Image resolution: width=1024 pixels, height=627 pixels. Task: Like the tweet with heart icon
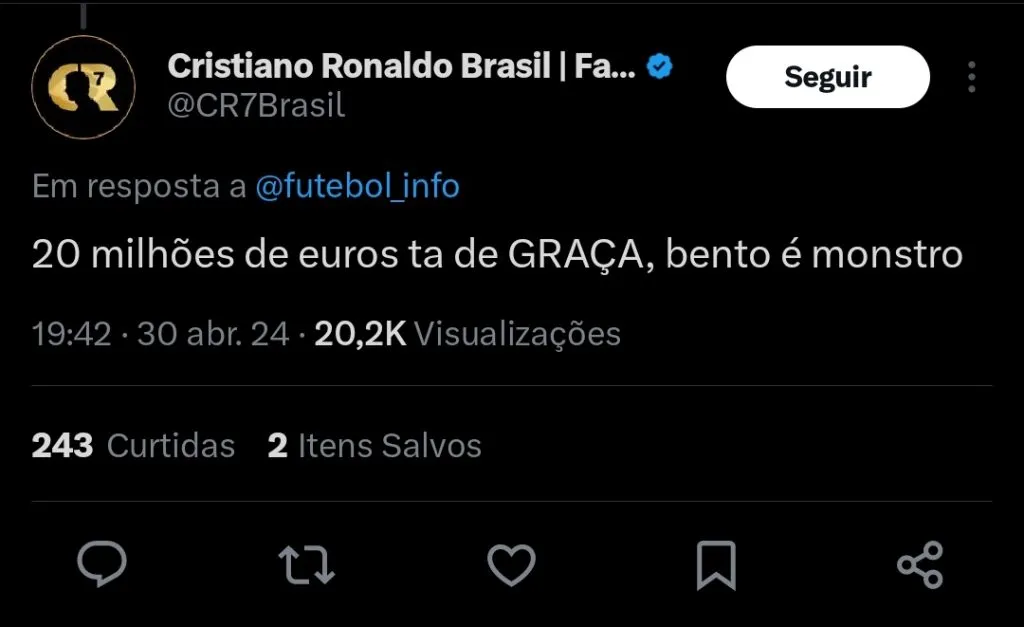click(x=511, y=564)
